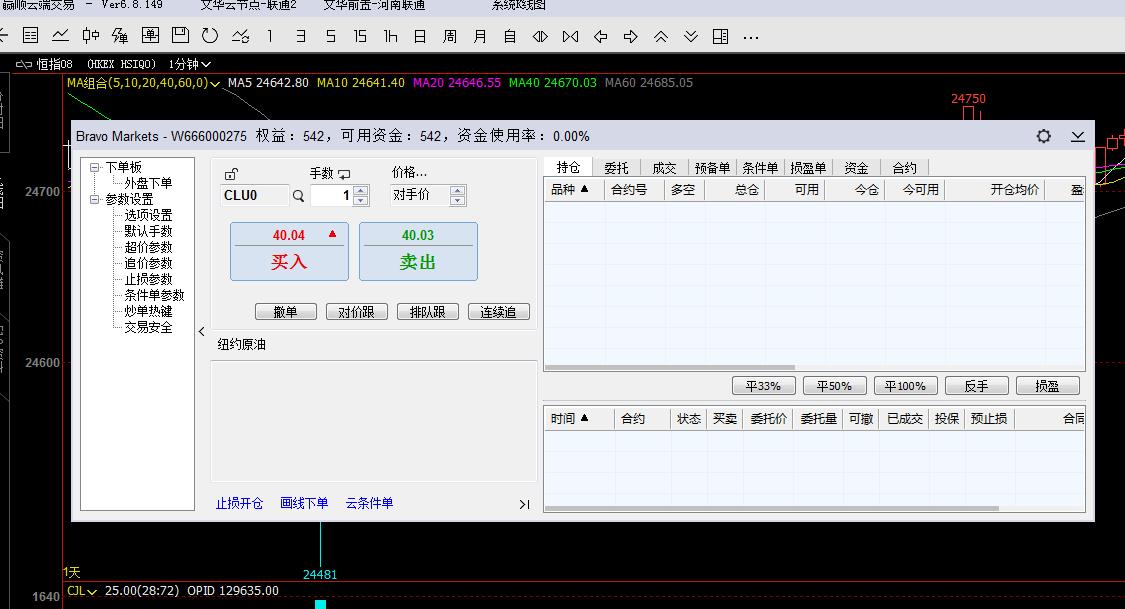
Task: Click the lock icon above the CLU0 contract
Action: [232, 174]
